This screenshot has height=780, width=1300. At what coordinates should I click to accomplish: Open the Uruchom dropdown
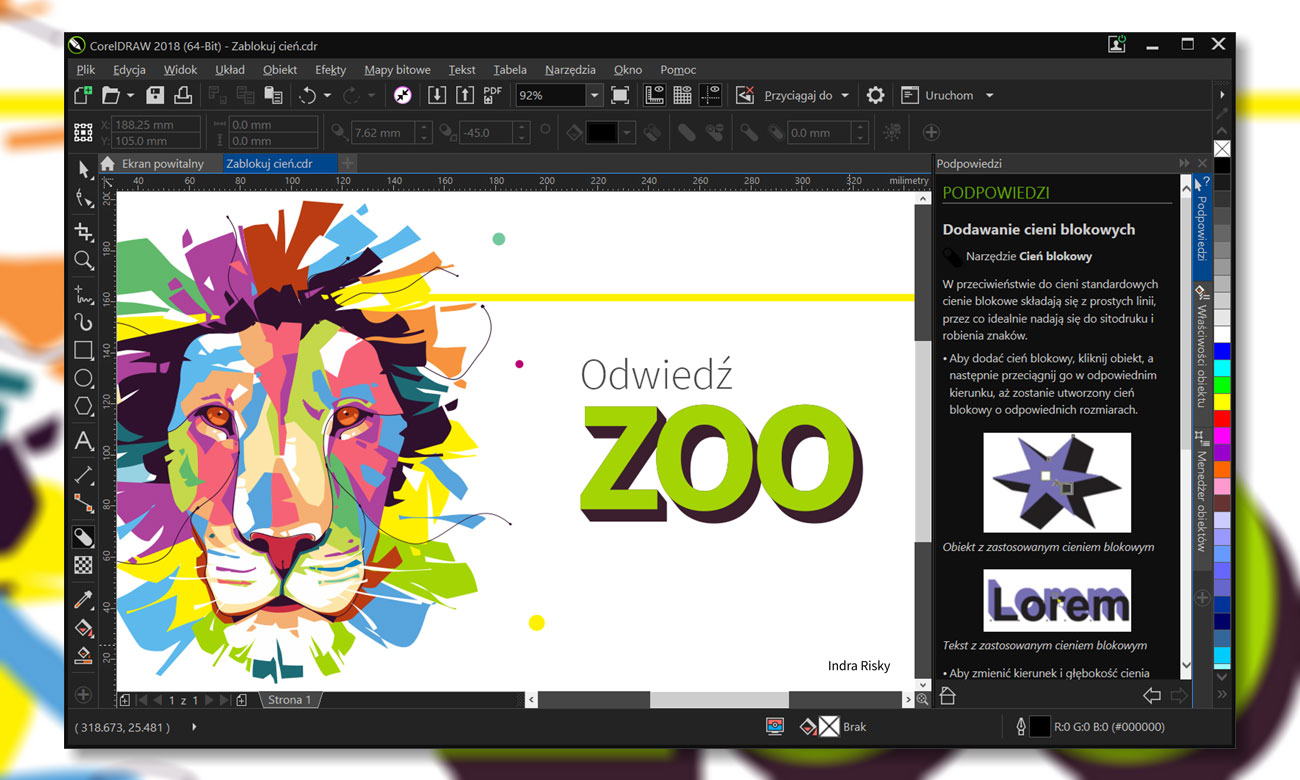990,96
